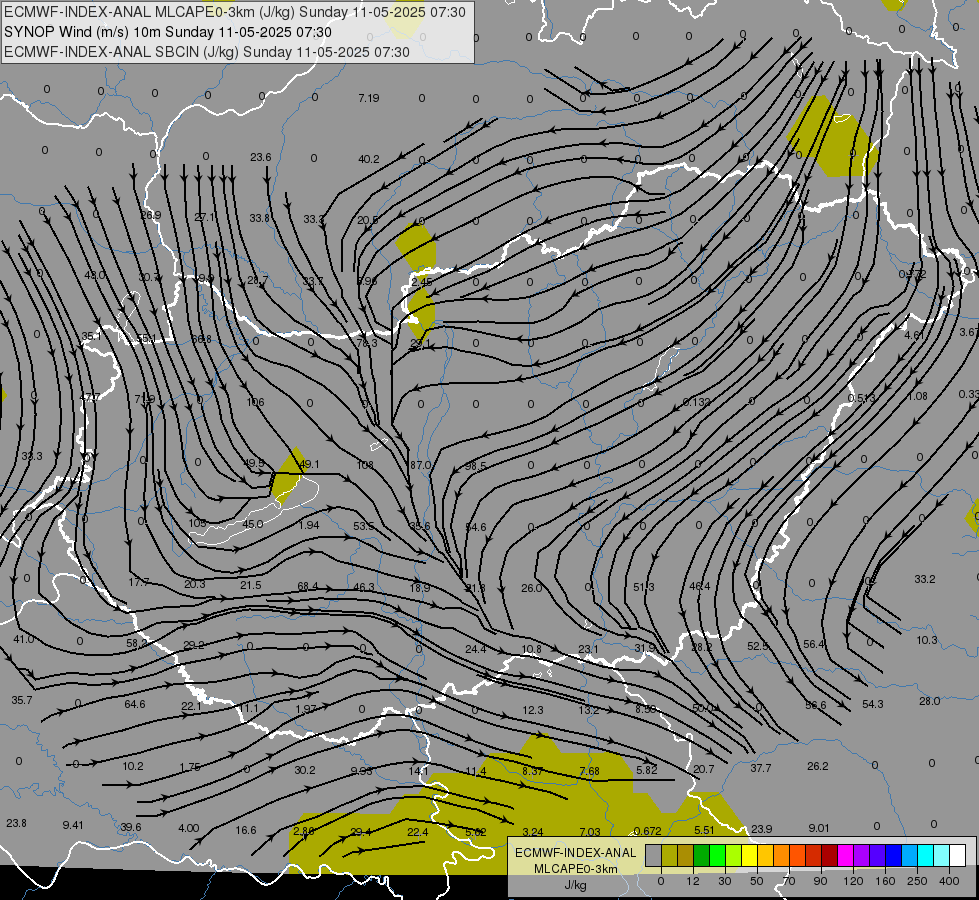Click the 40.2 value on the map
The image size is (979, 900).
point(368,159)
